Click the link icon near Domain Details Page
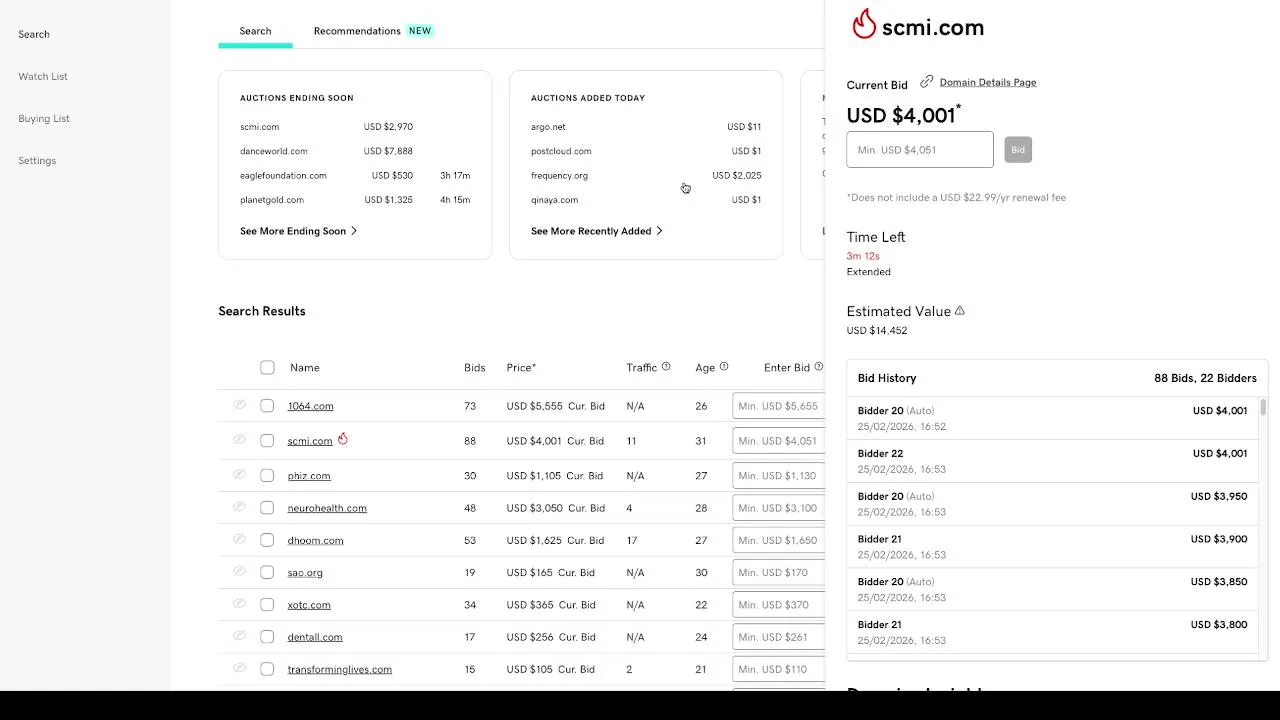The height and width of the screenshot is (720, 1280). pos(927,82)
